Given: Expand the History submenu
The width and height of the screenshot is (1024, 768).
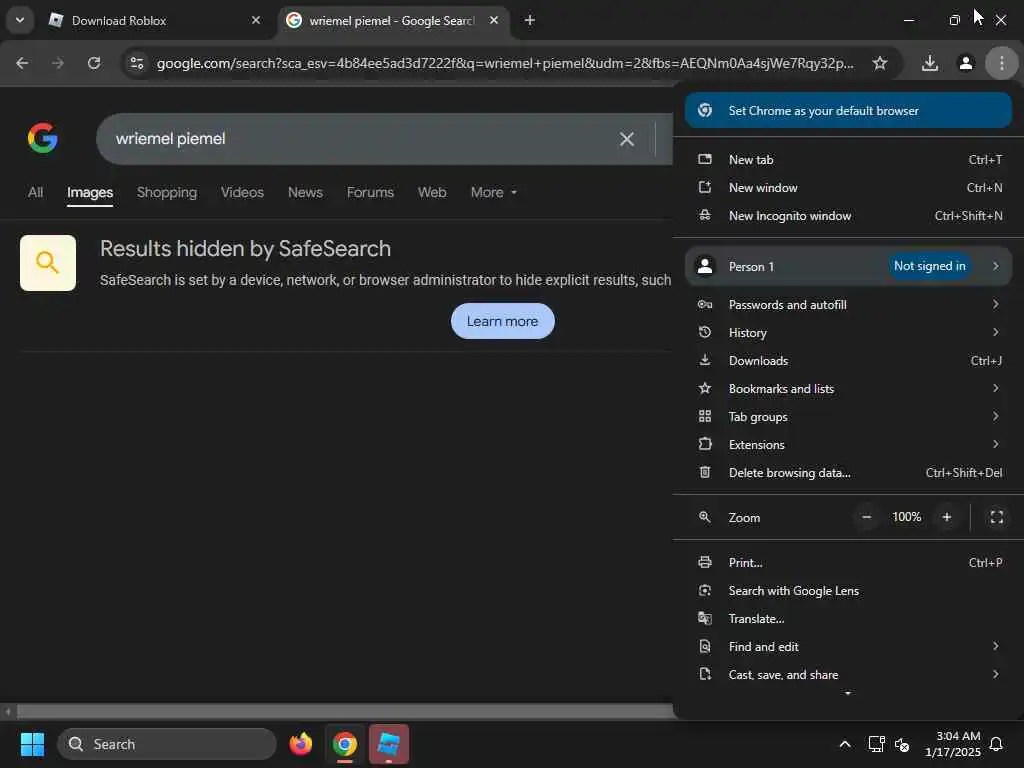Looking at the screenshot, I should point(848,332).
